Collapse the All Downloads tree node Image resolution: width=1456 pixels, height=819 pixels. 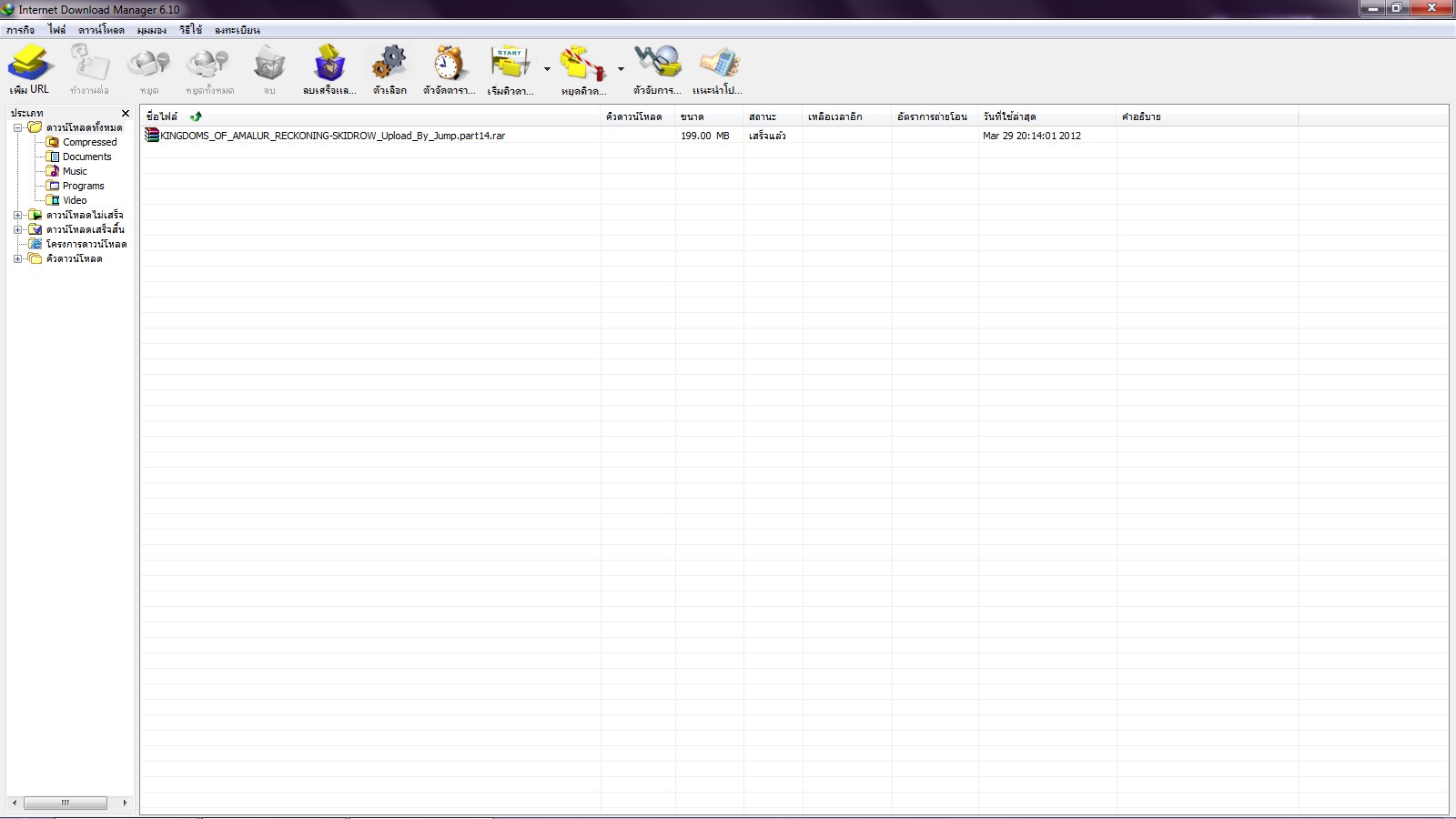(17, 127)
